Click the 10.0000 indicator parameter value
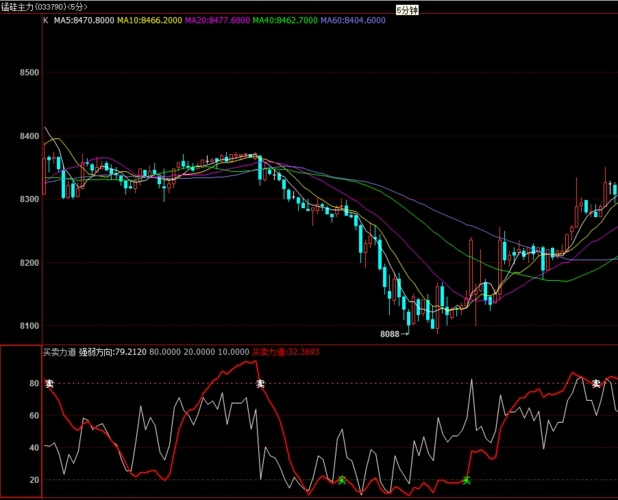The height and width of the screenshot is (500, 618). click(x=233, y=352)
